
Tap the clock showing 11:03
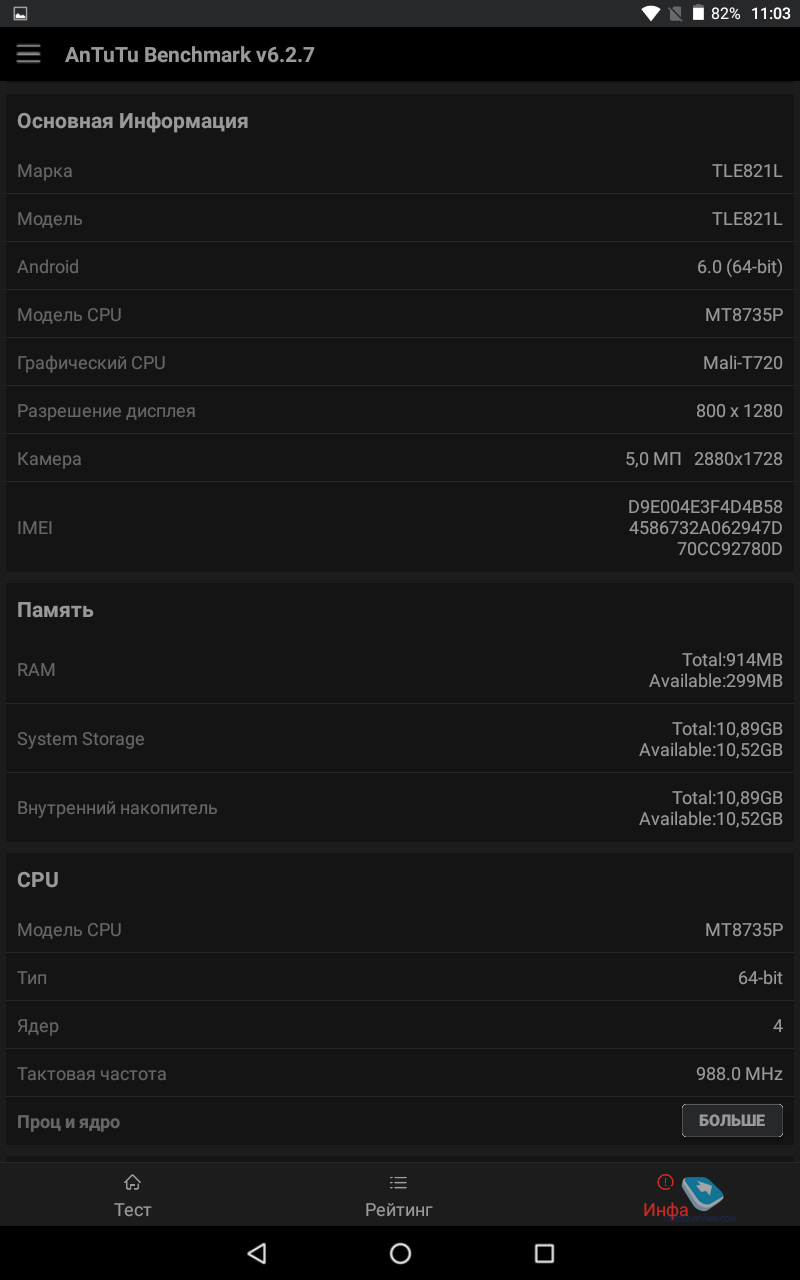[770, 14]
